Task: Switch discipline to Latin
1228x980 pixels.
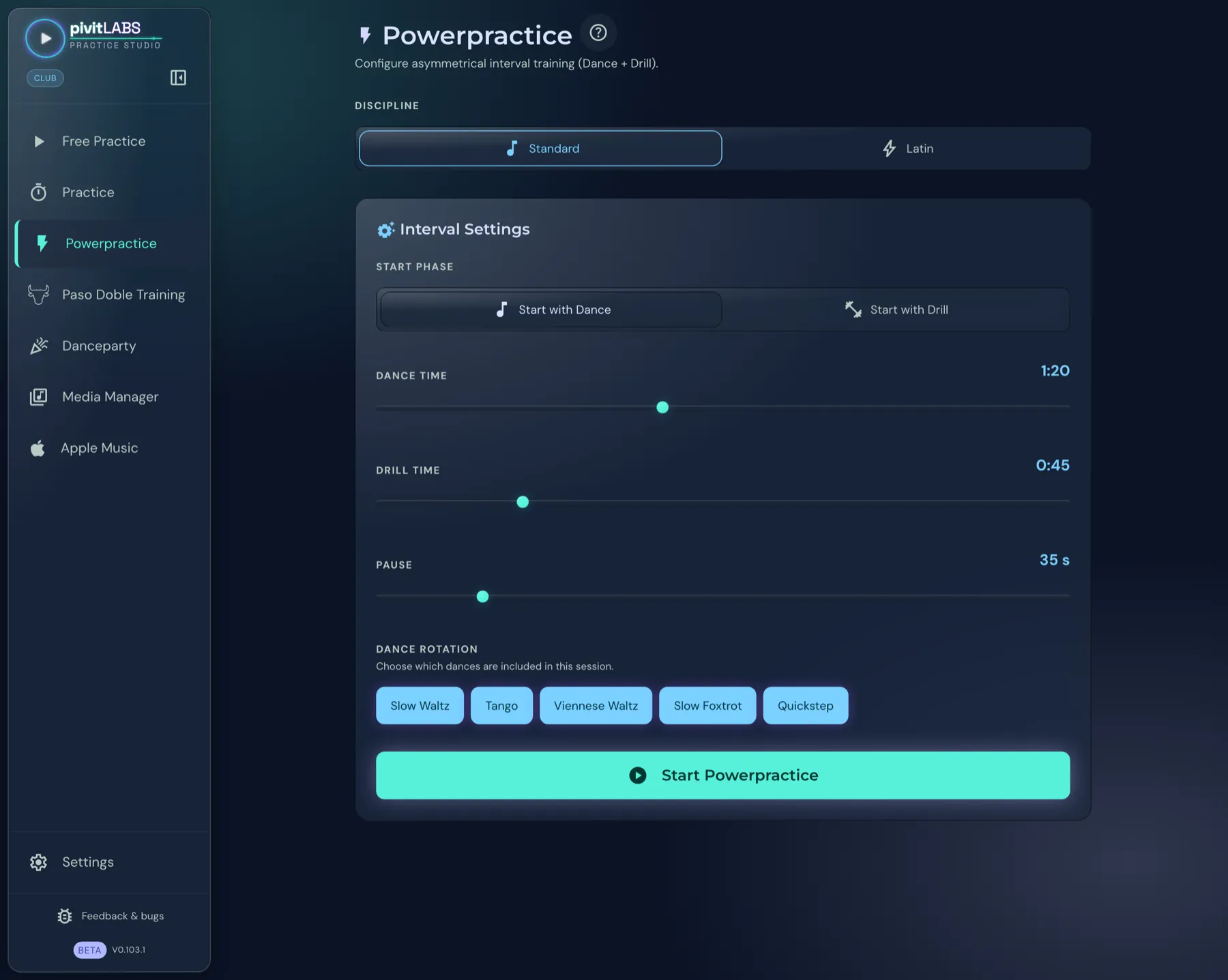Action: click(907, 149)
